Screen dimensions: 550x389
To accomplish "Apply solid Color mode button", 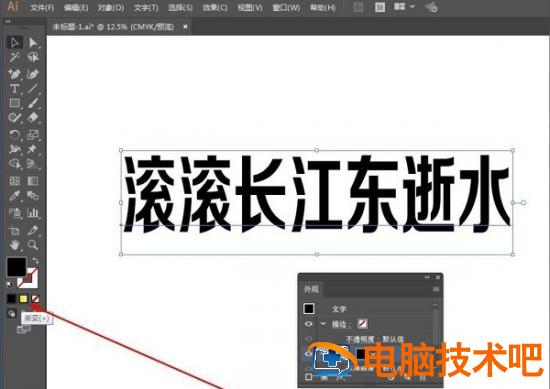I will (x=11, y=299).
